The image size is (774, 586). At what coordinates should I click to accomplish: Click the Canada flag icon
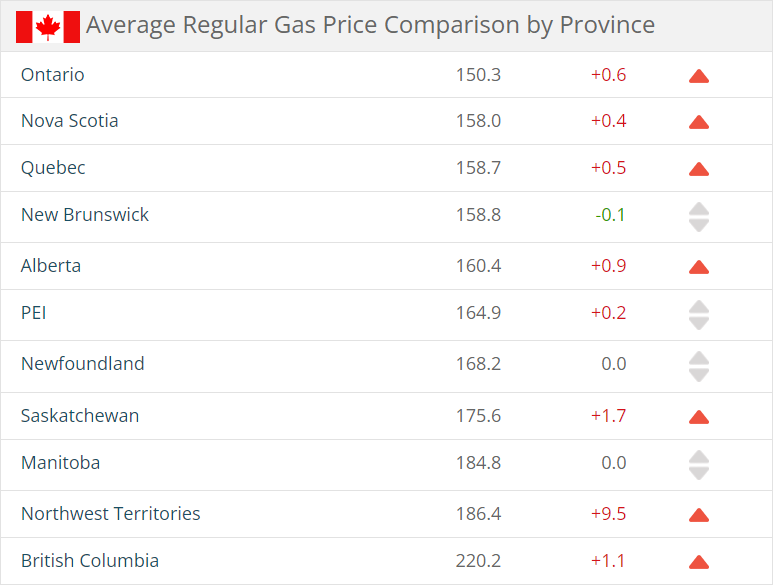click(48, 26)
